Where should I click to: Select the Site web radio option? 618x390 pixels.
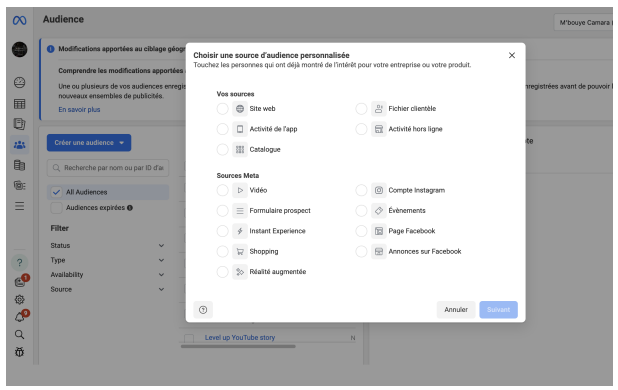pyautogui.click(x=223, y=109)
